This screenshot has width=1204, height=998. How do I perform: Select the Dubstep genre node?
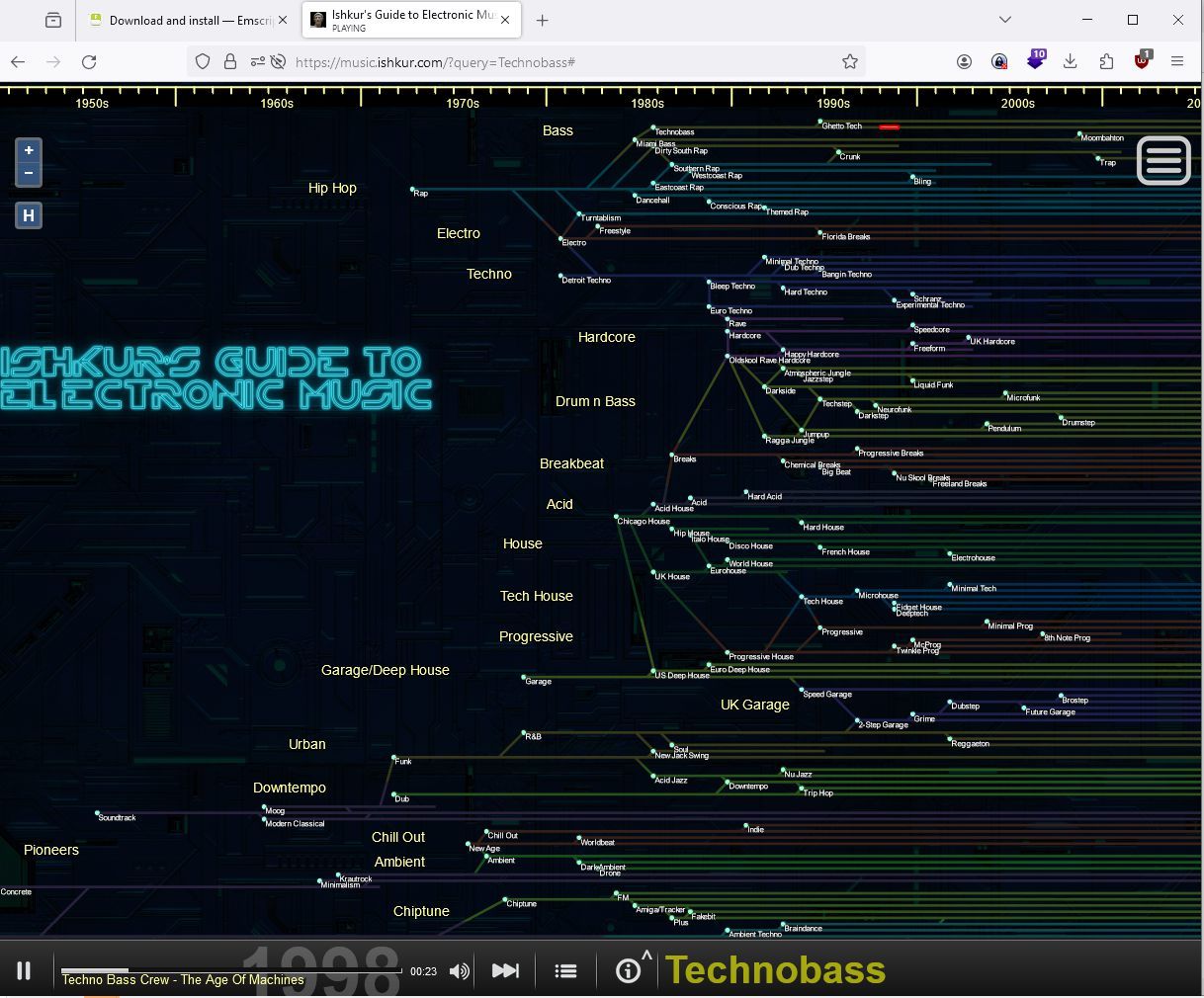[x=964, y=706]
